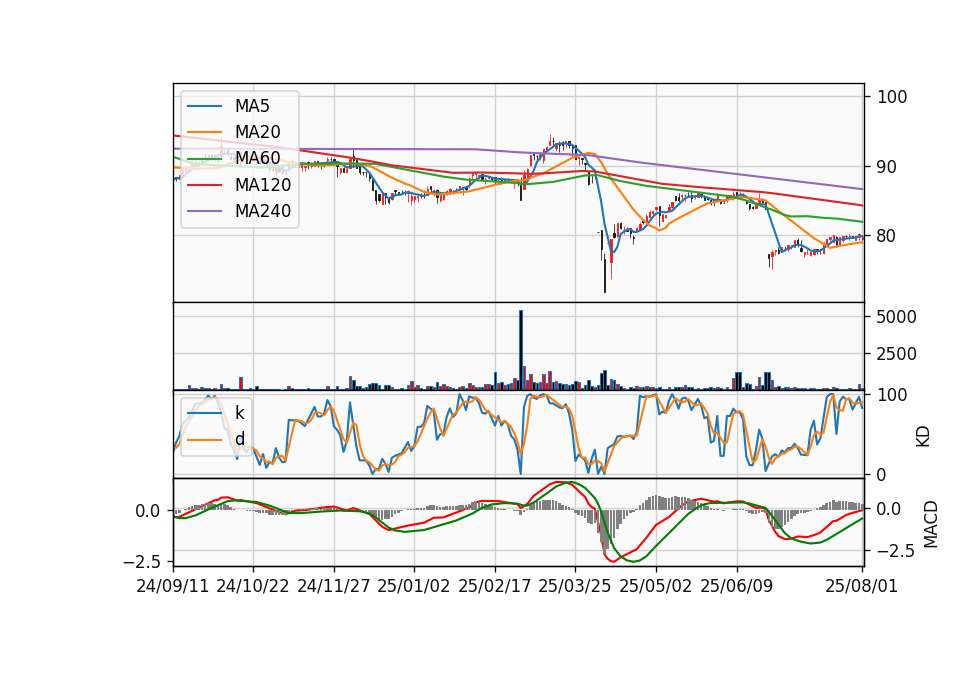Click the MA240 legend label
Image resolution: width=960 pixels, height=690 pixels.
tap(263, 211)
